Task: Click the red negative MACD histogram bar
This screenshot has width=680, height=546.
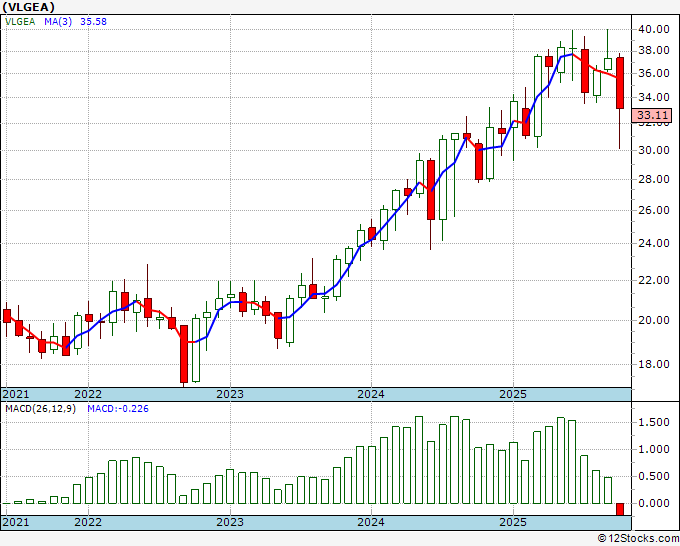Action: click(x=620, y=510)
